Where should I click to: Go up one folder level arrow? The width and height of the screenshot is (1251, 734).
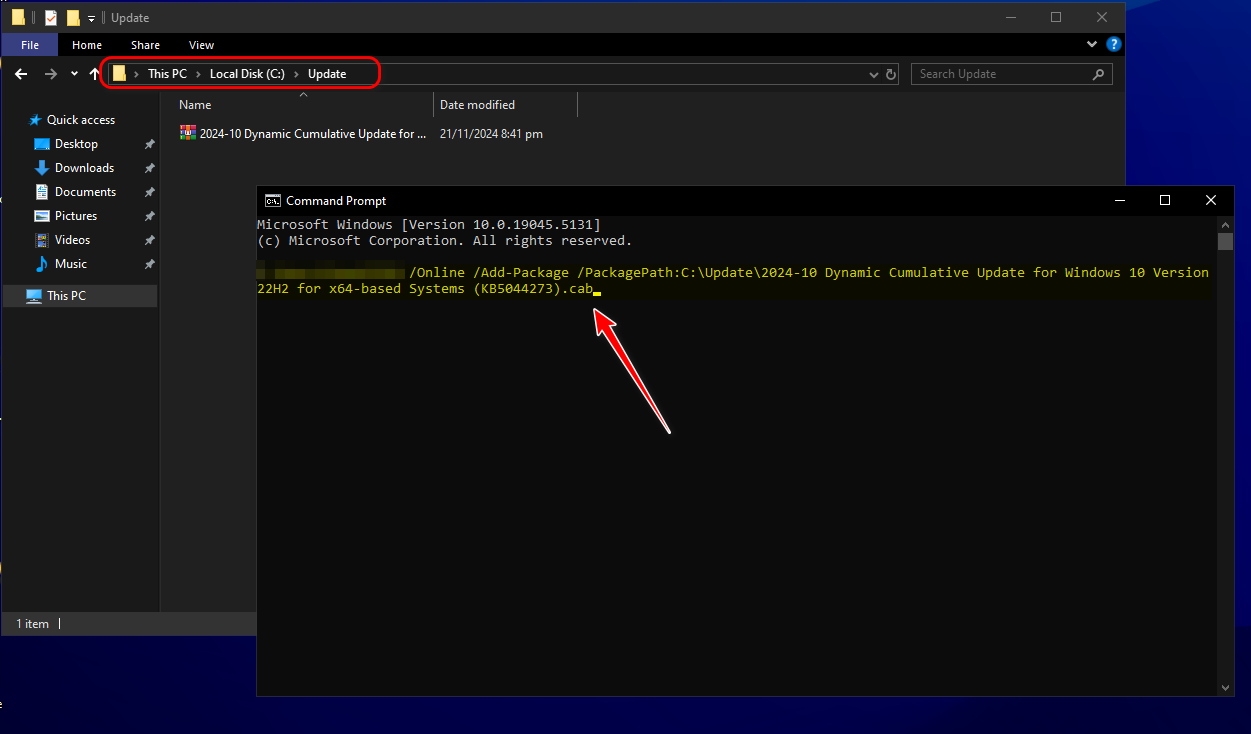pyautogui.click(x=95, y=74)
